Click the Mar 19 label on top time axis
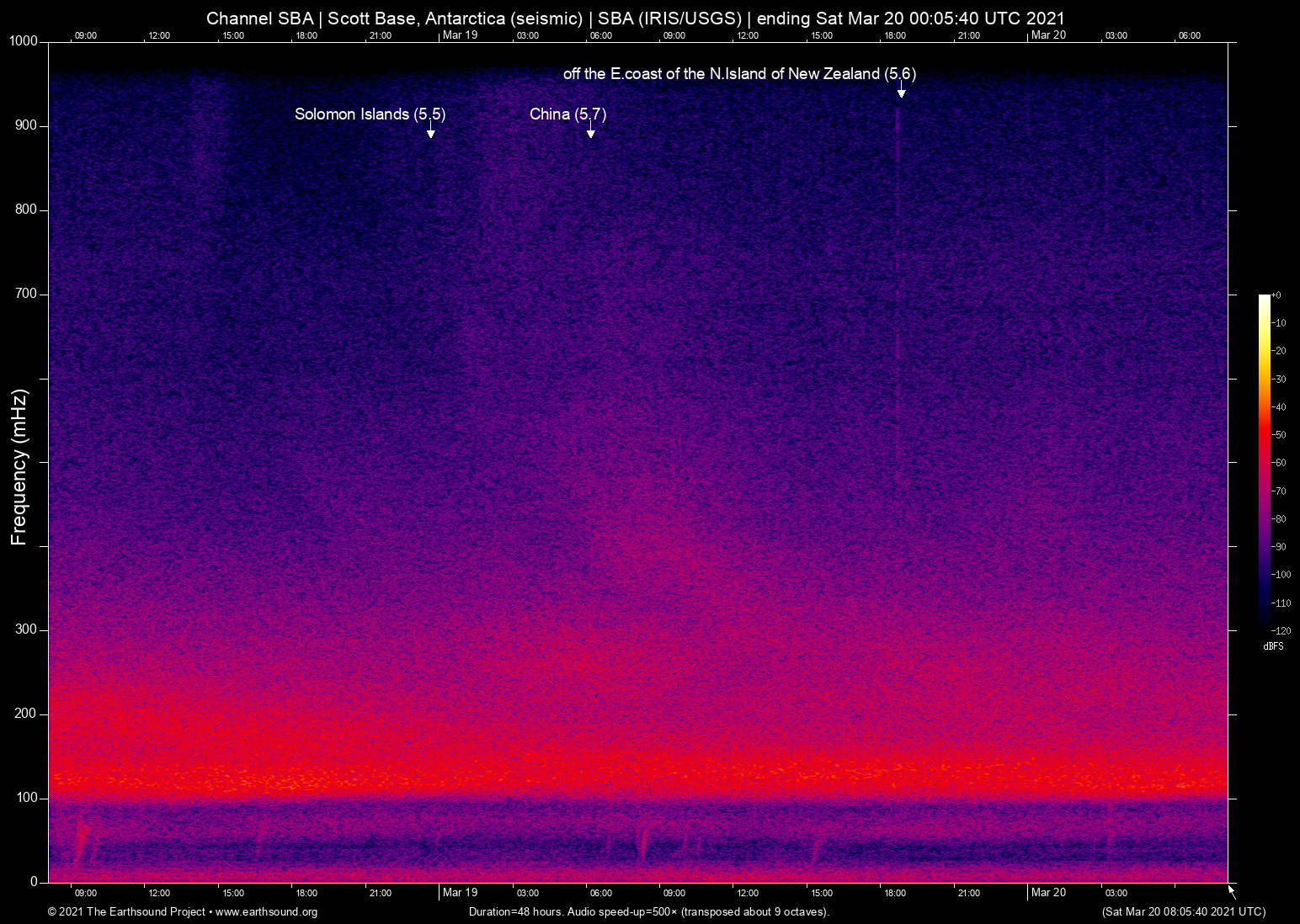Image resolution: width=1300 pixels, height=924 pixels. pyautogui.click(x=460, y=35)
